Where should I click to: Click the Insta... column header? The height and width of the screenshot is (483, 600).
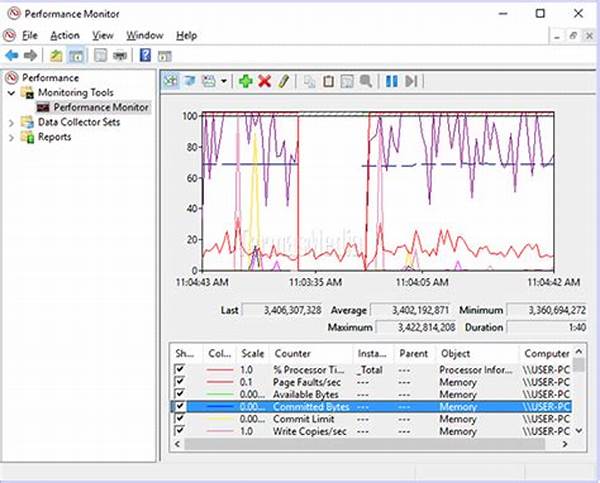pos(373,353)
